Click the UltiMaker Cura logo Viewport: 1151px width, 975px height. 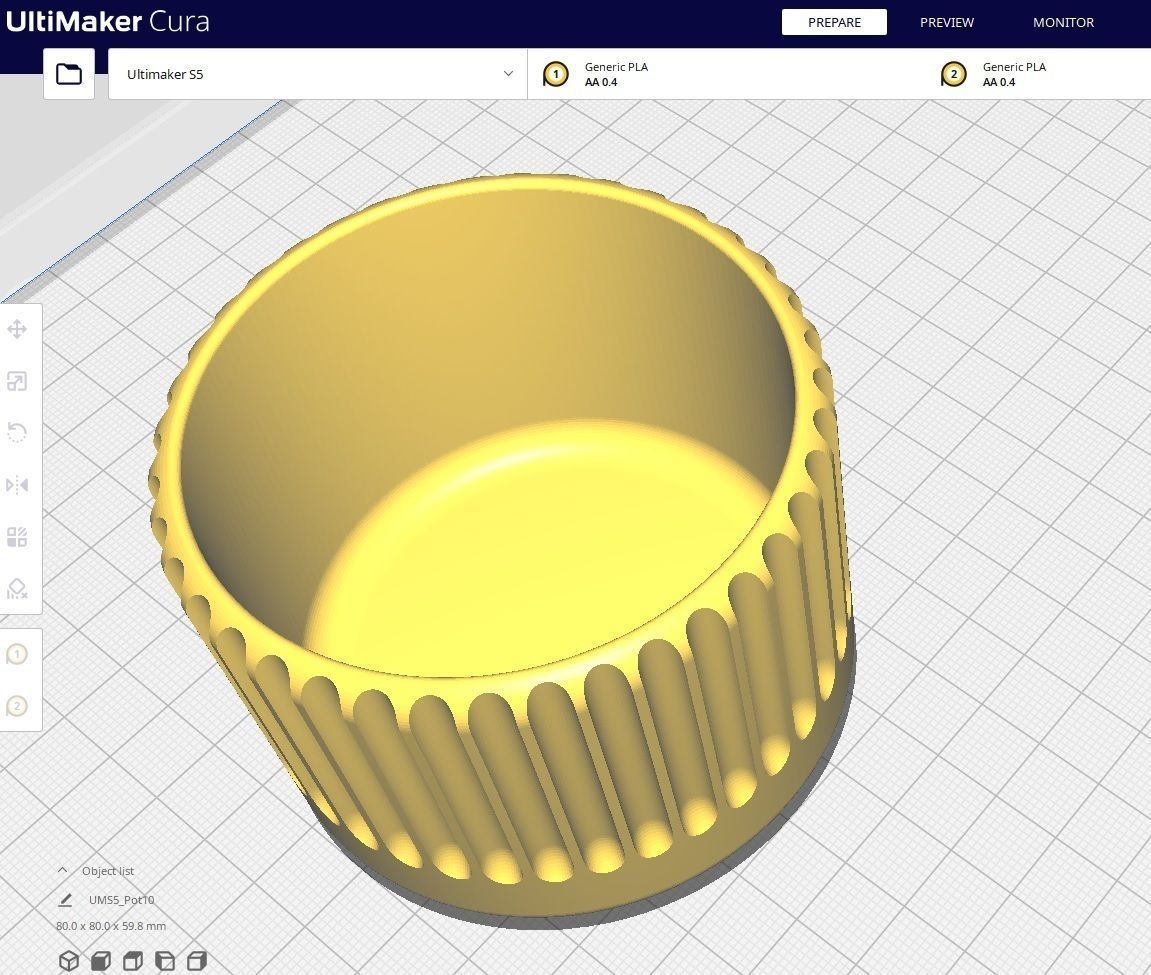(x=107, y=21)
